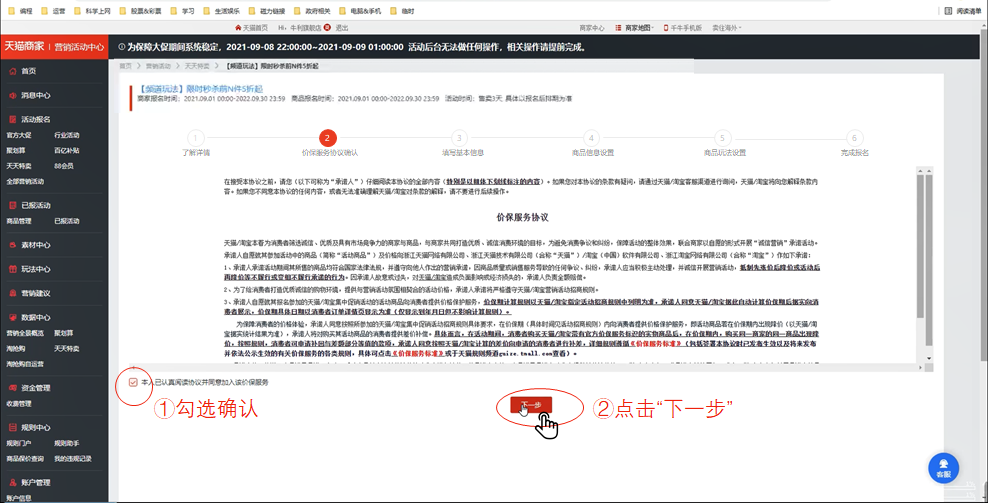The height and width of the screenshot is (503, 988).
Task: Click 退出 logout link
Action: 342,28
